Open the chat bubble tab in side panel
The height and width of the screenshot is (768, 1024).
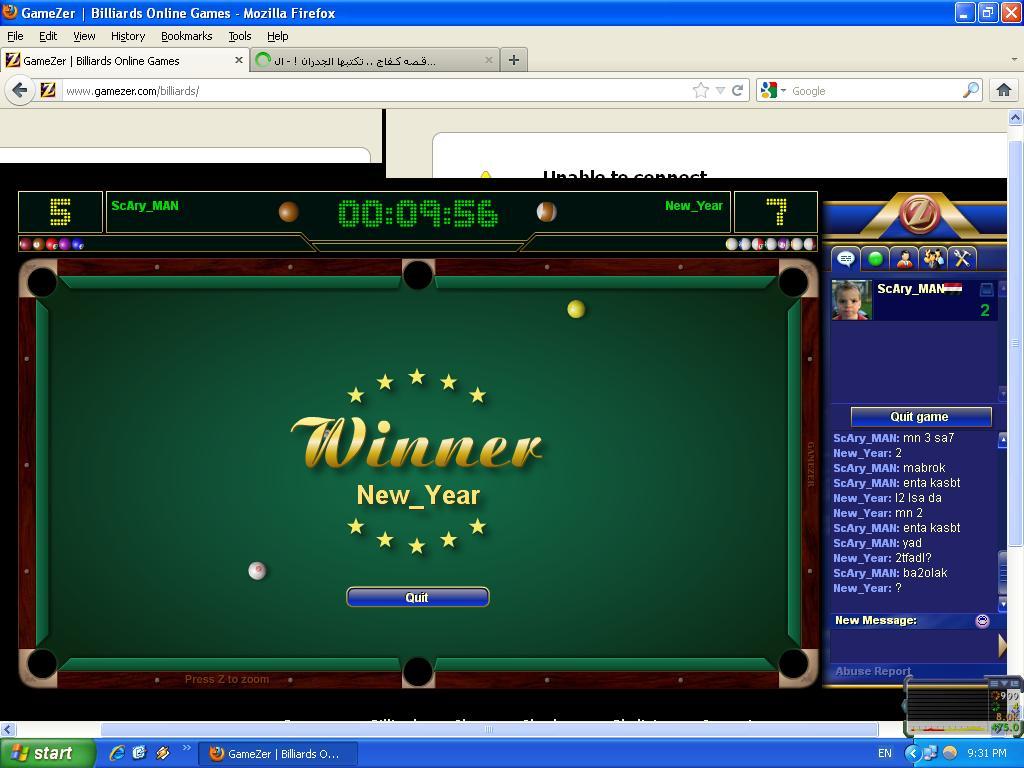pyautogui.click(x=846, y=259)
